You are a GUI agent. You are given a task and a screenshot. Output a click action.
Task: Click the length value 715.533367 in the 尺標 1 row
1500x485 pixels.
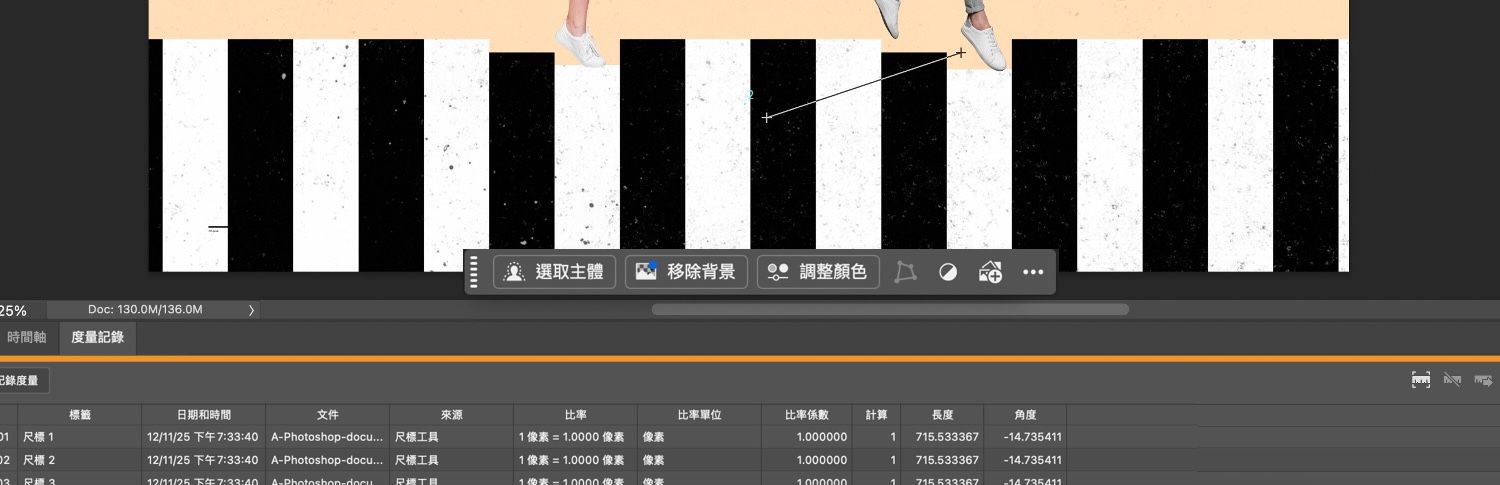click(947, 437)
